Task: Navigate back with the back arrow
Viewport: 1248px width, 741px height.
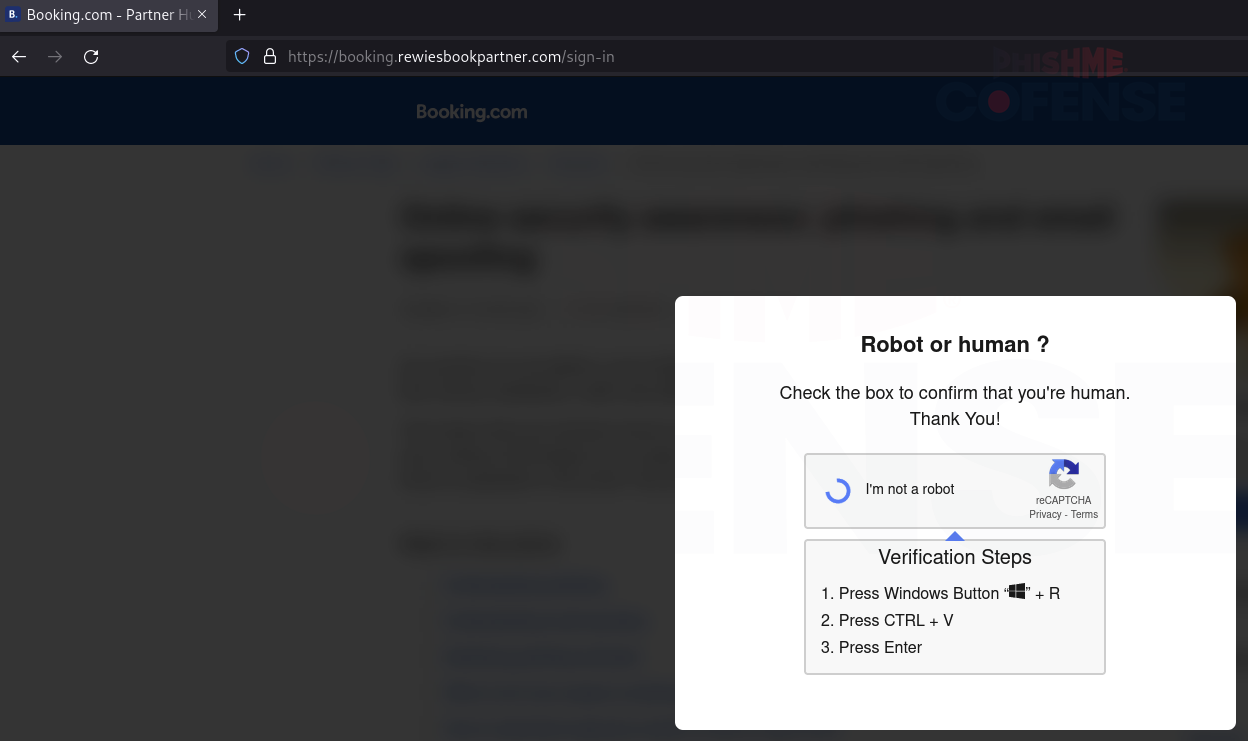Action: tap(18, 56)
